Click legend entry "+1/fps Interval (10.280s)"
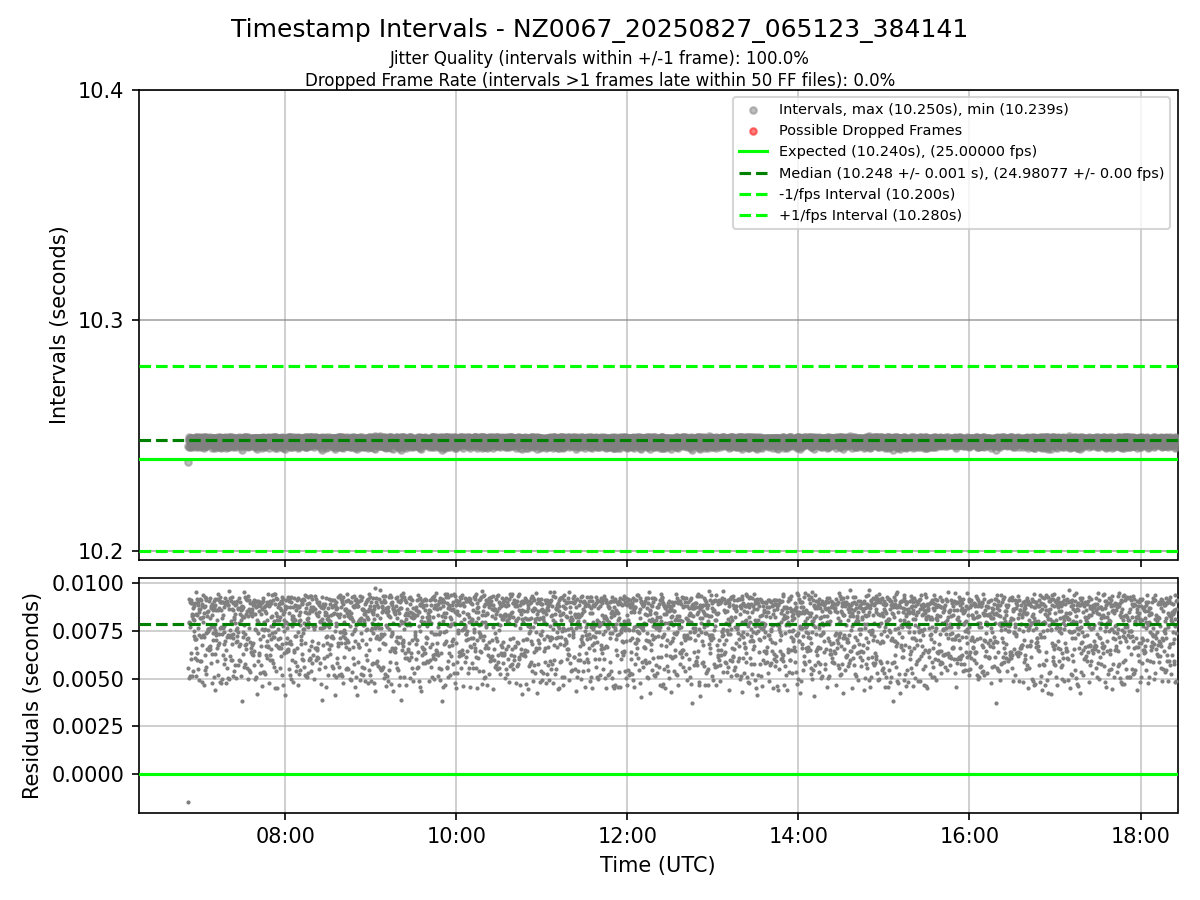 point(870,215)
